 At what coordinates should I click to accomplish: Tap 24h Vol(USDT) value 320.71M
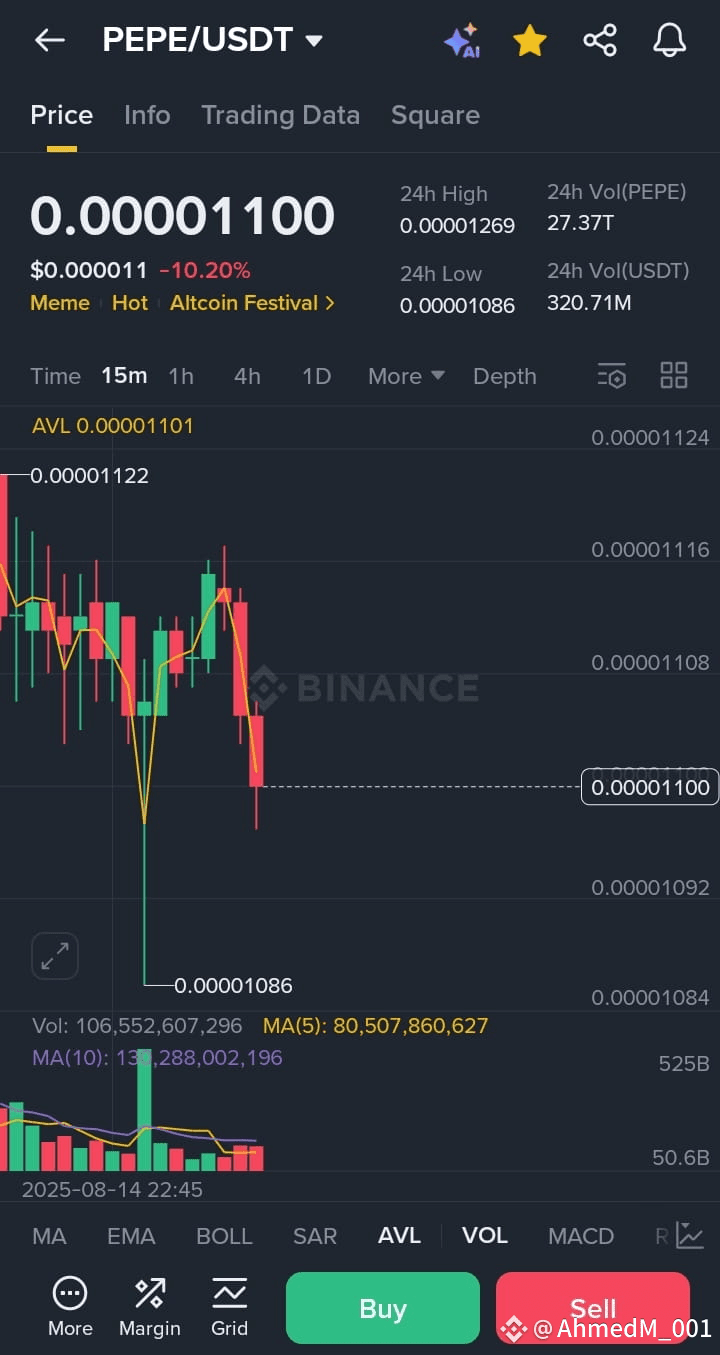coord(589,302)
